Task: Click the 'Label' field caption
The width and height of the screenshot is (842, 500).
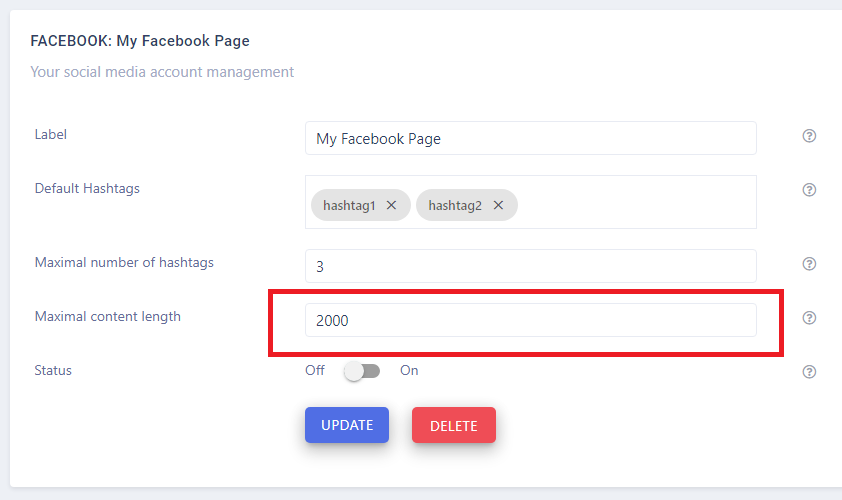Action: (x=50, y=134)
